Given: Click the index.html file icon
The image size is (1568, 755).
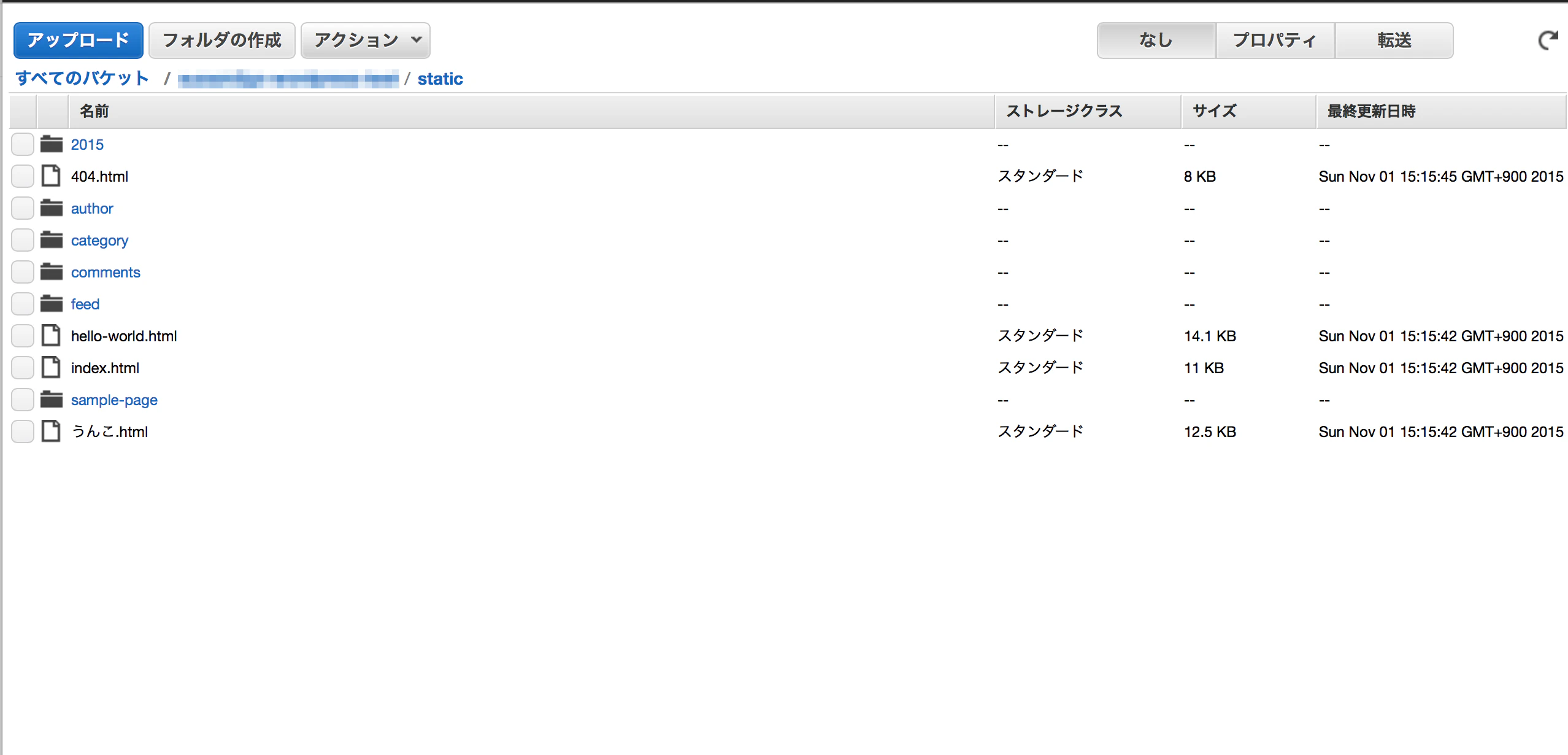Looking at the screenshot, I should click(x=51, y=367).
